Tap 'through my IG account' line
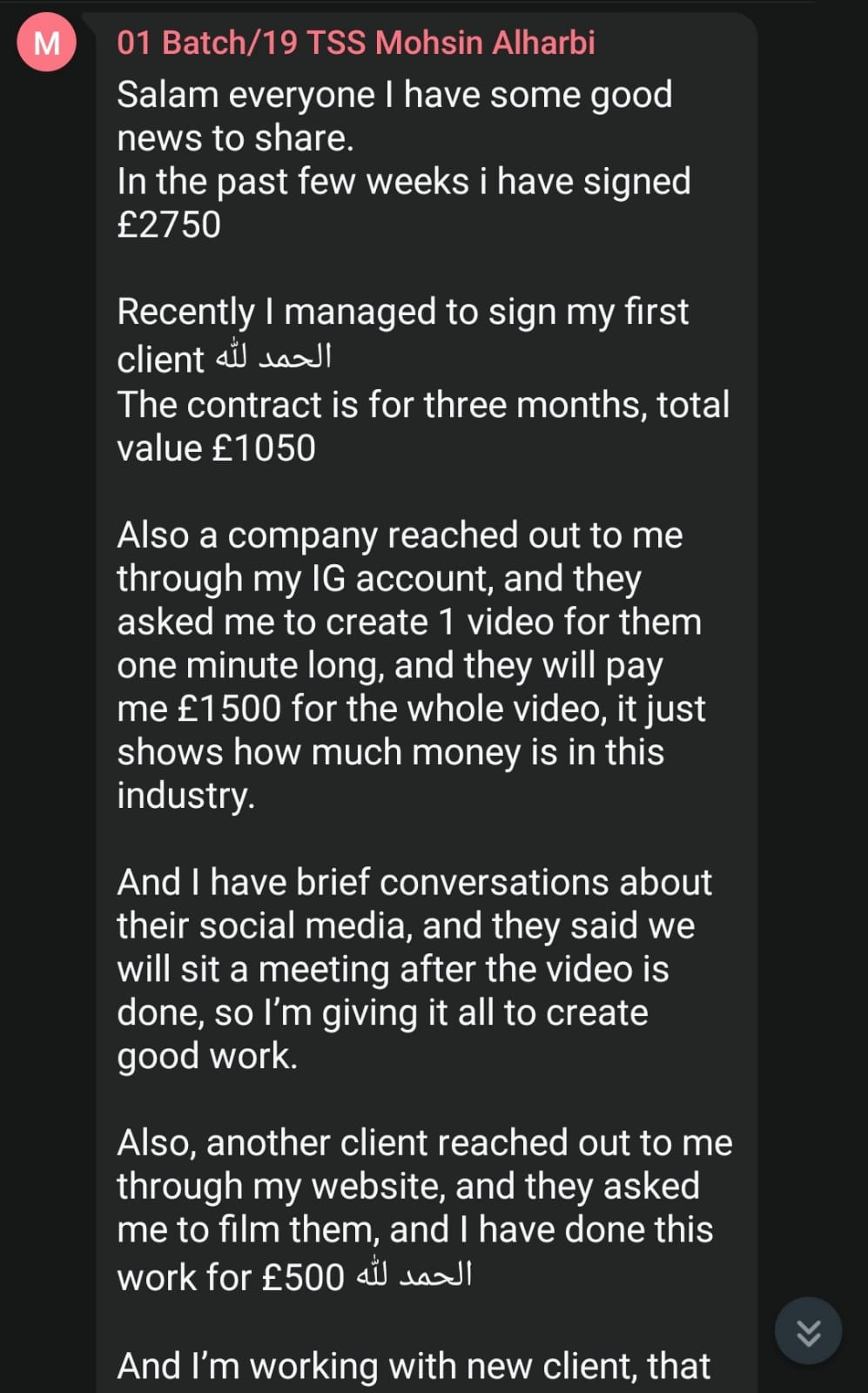The height and width of the screenshot is (1393, 868). [379, 578]
